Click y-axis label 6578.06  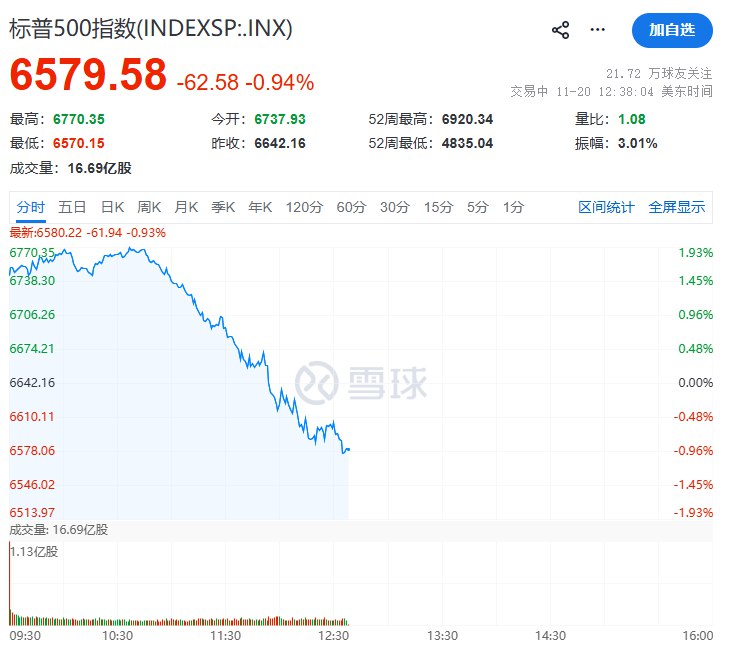pos(32,451)
